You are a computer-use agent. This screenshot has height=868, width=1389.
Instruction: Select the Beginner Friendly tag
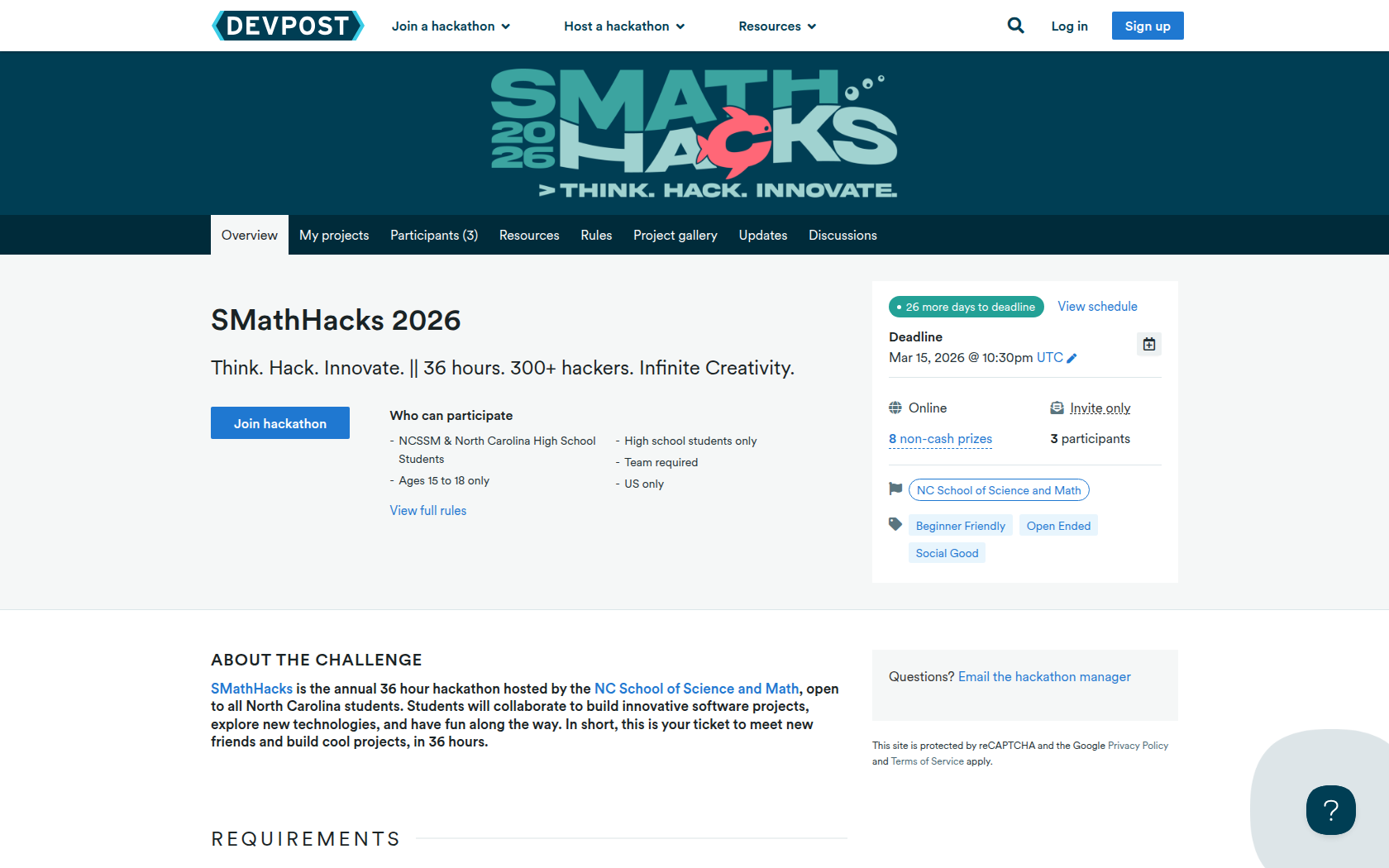point(961,526)
